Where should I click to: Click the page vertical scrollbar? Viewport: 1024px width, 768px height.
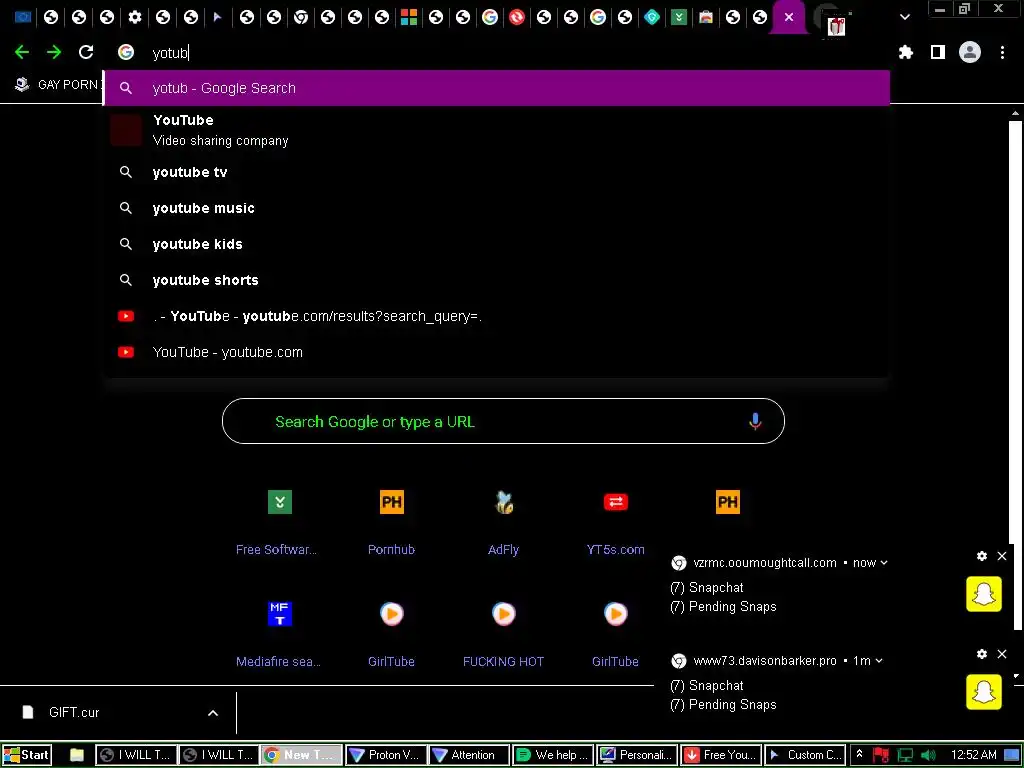1015,376
